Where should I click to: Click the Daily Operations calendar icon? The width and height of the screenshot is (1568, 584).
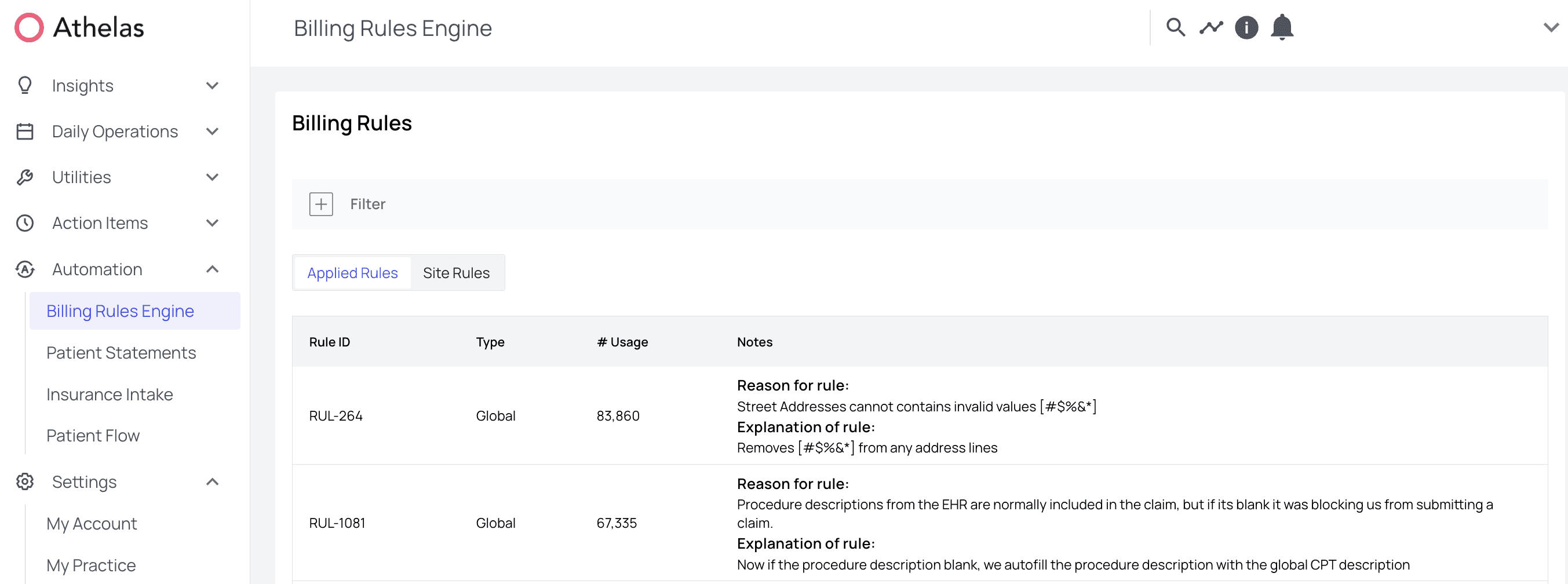pyautogui.click(x=25, y=132)
